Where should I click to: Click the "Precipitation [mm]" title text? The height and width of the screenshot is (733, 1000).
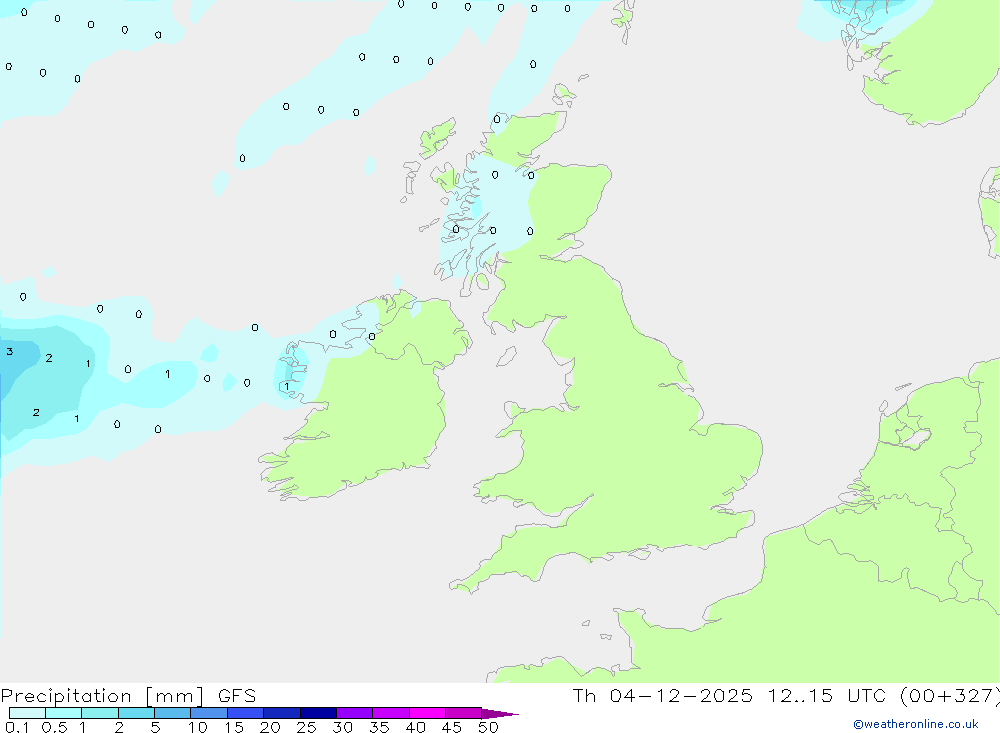point(102,696)
